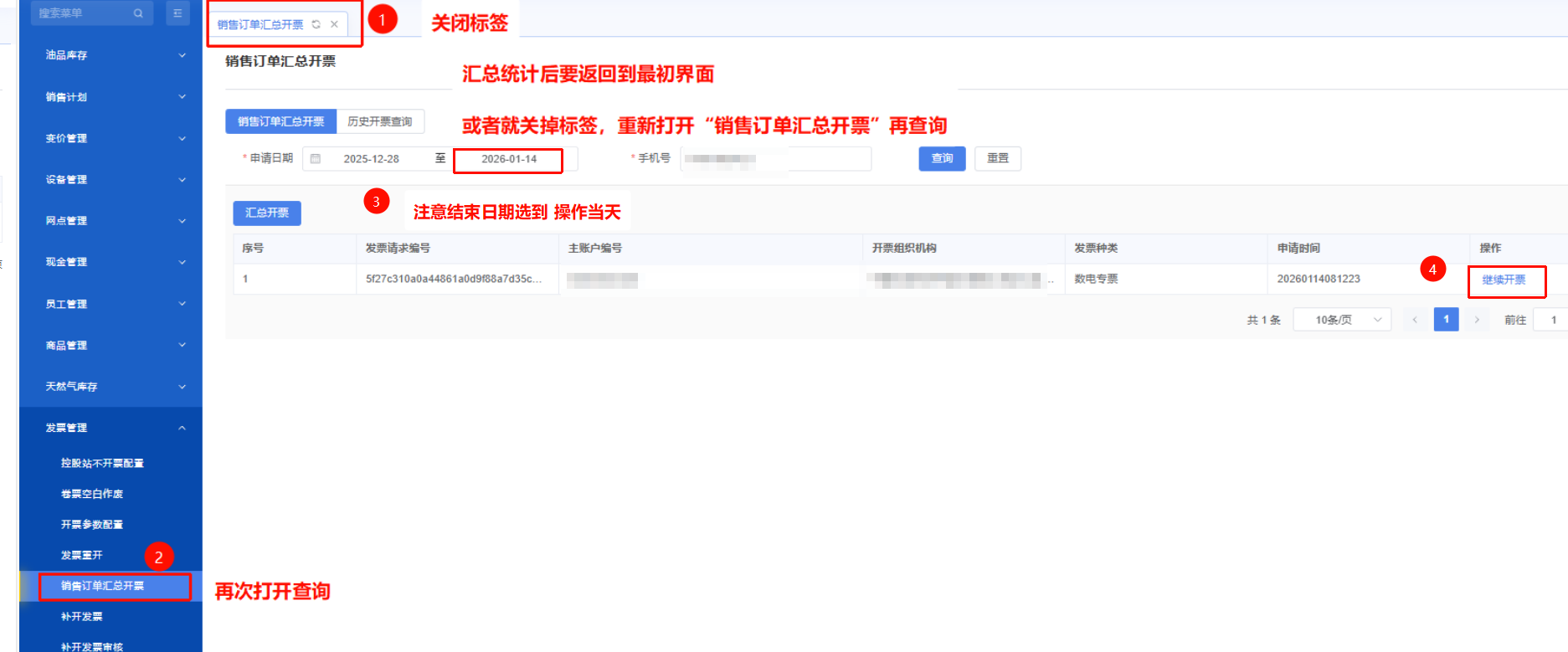Image resolution: width=1568 pixels, height=652 pixels.
Task: Go to next page with right arrow
Action: click(1477, 320)
